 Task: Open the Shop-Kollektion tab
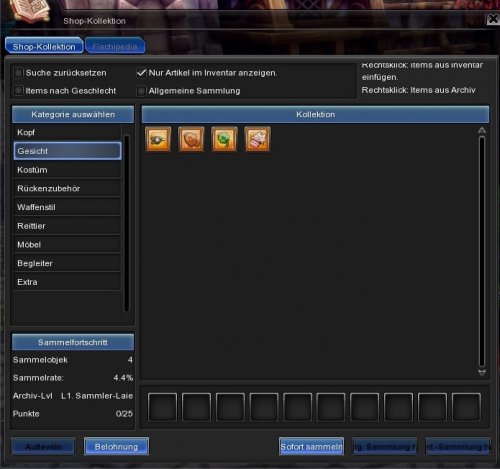pyautogui.click(x=44, y=46)
